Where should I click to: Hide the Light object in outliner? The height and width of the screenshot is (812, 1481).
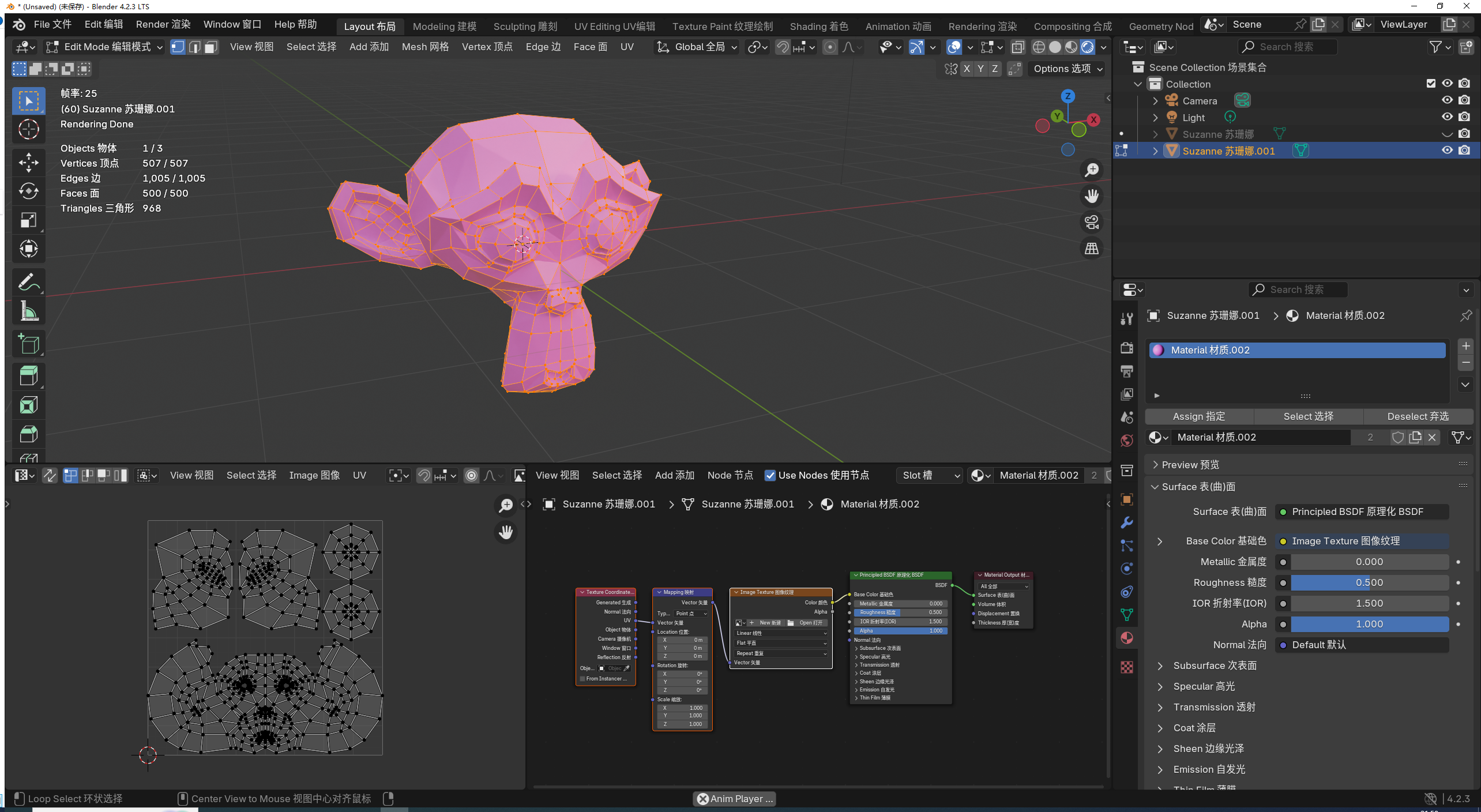[x=1447, y=117]
